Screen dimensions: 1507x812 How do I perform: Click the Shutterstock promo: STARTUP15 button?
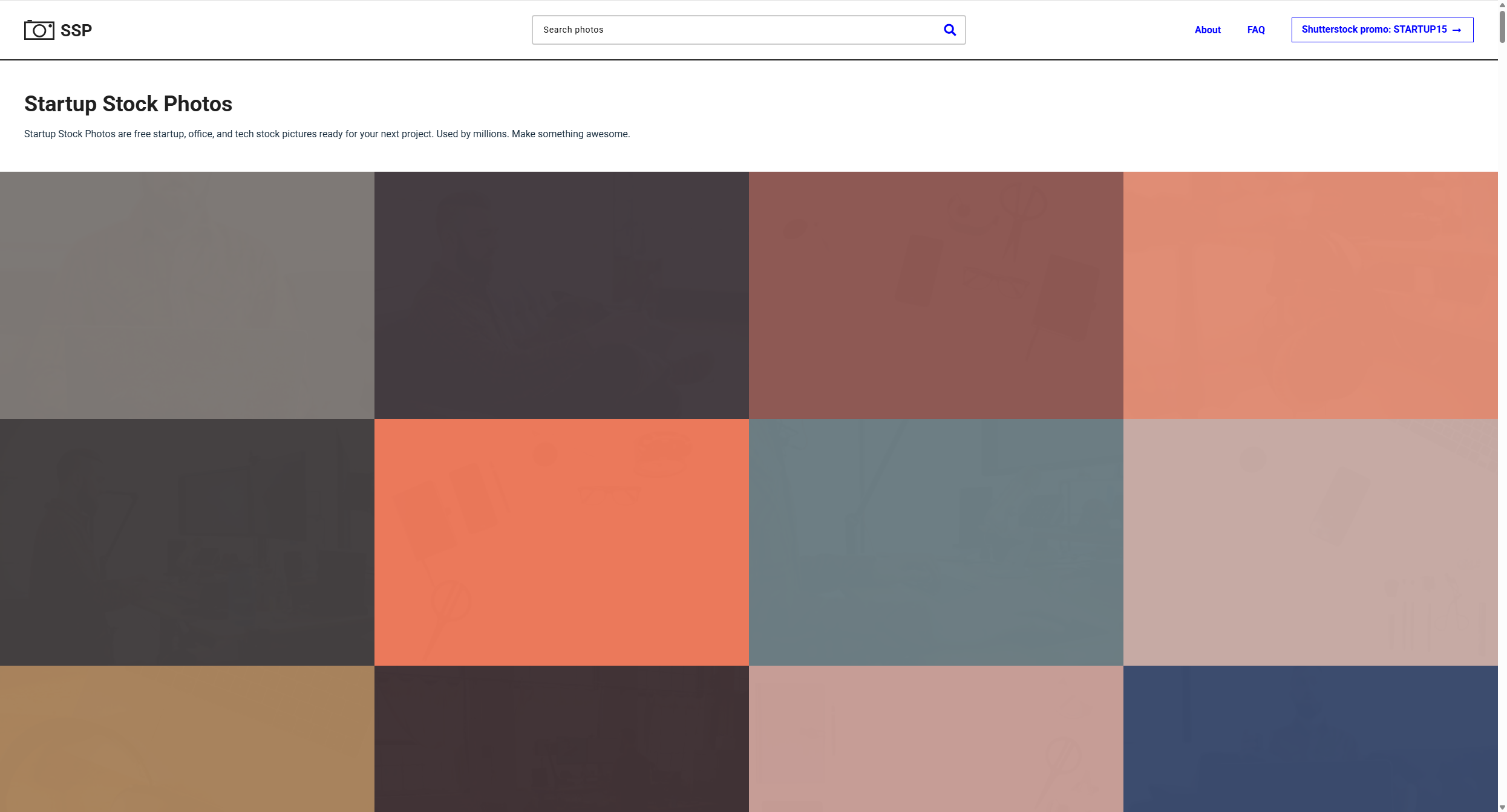pyautogui.click(x=1382, y=30)
